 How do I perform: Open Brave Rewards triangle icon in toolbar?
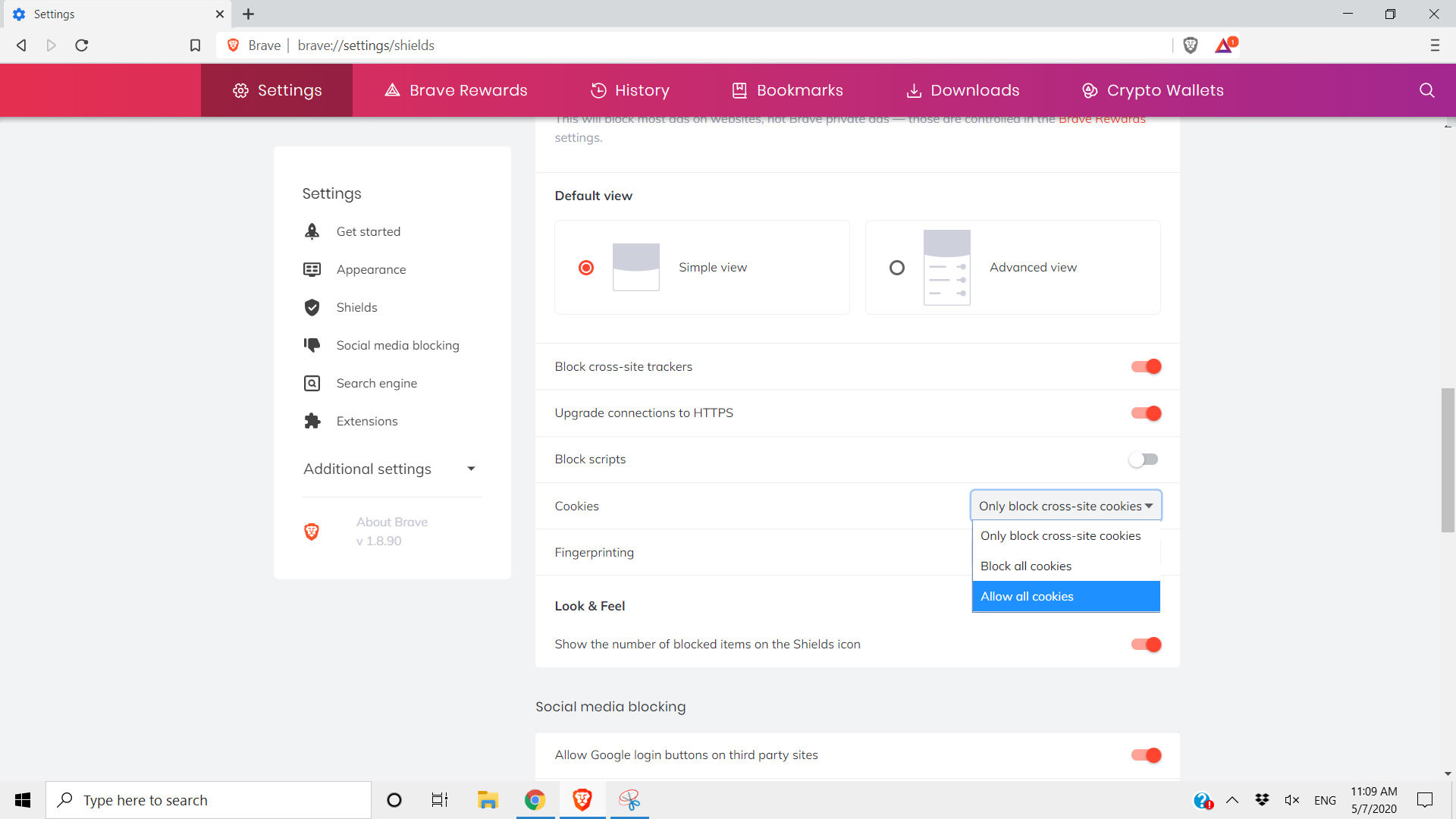(x=1224, y=45)
